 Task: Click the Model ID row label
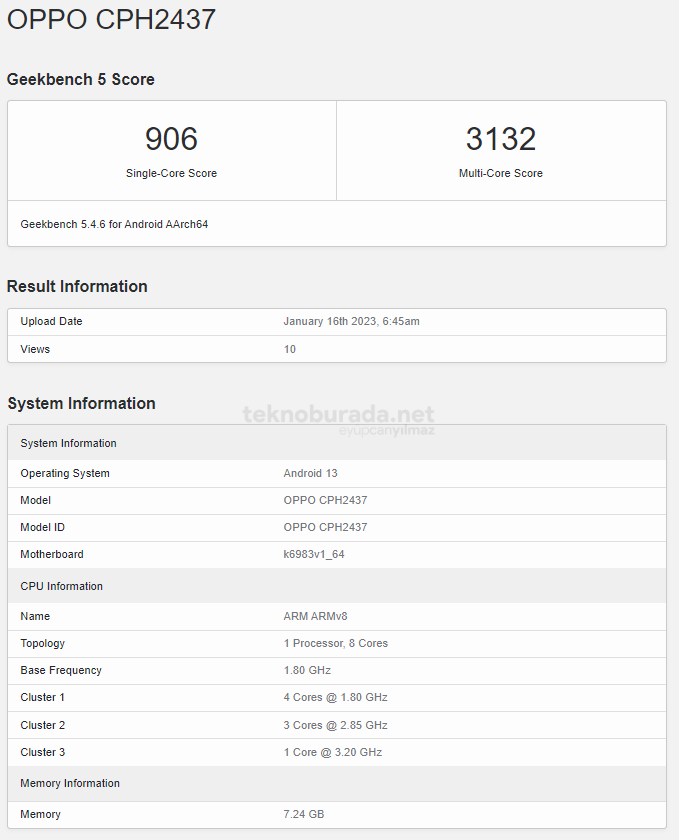[42, 527]
